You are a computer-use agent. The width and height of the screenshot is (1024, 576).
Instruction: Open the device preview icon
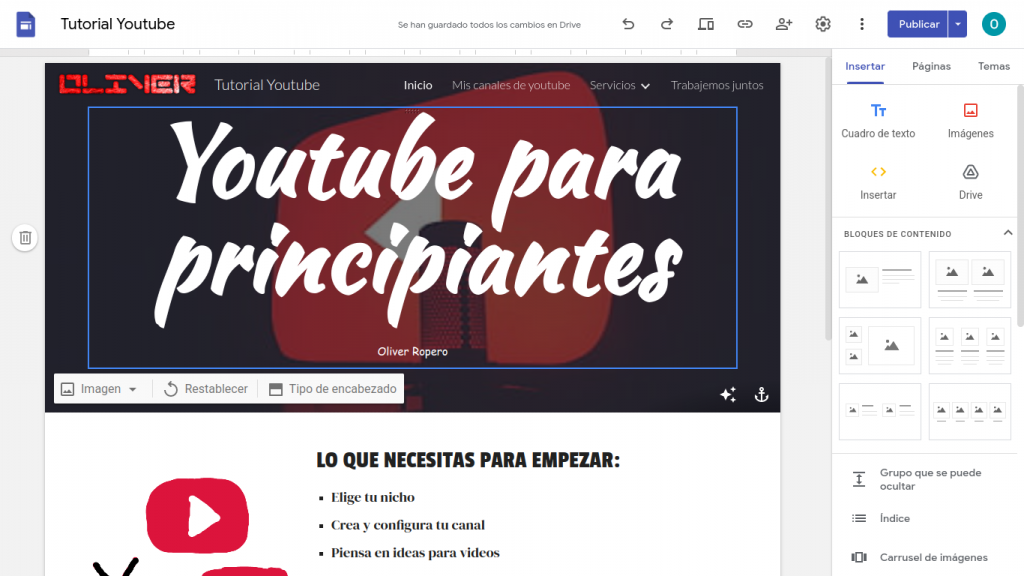click(x=706, y=24)
